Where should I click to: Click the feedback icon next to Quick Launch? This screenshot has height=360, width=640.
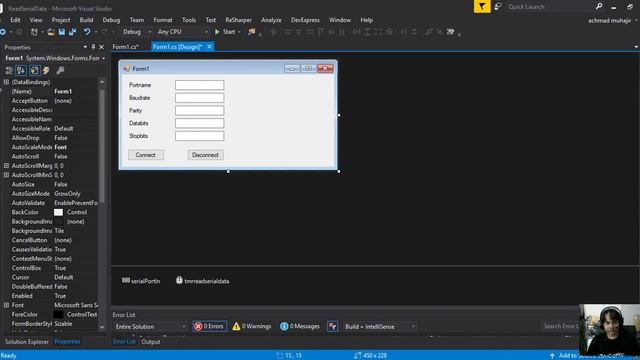[498, 7]
